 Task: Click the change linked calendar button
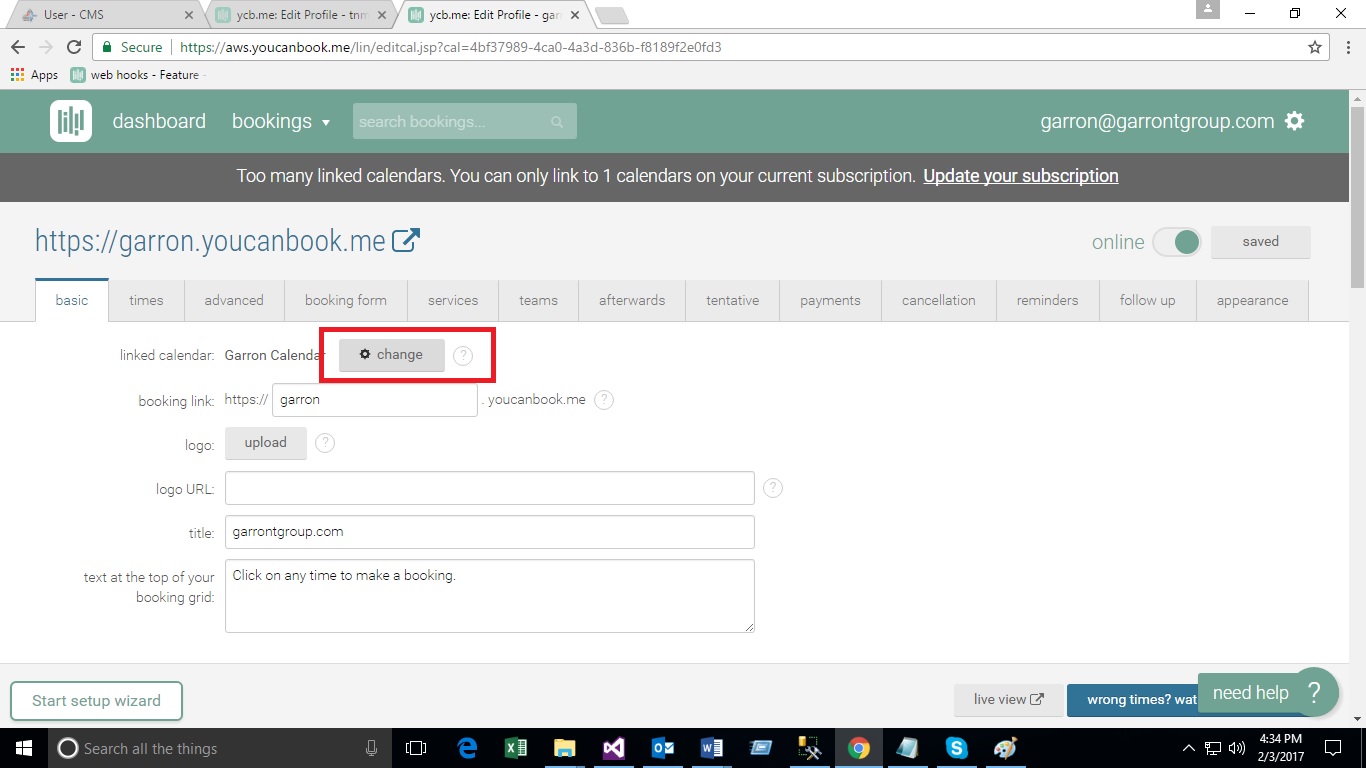point(391,355)
